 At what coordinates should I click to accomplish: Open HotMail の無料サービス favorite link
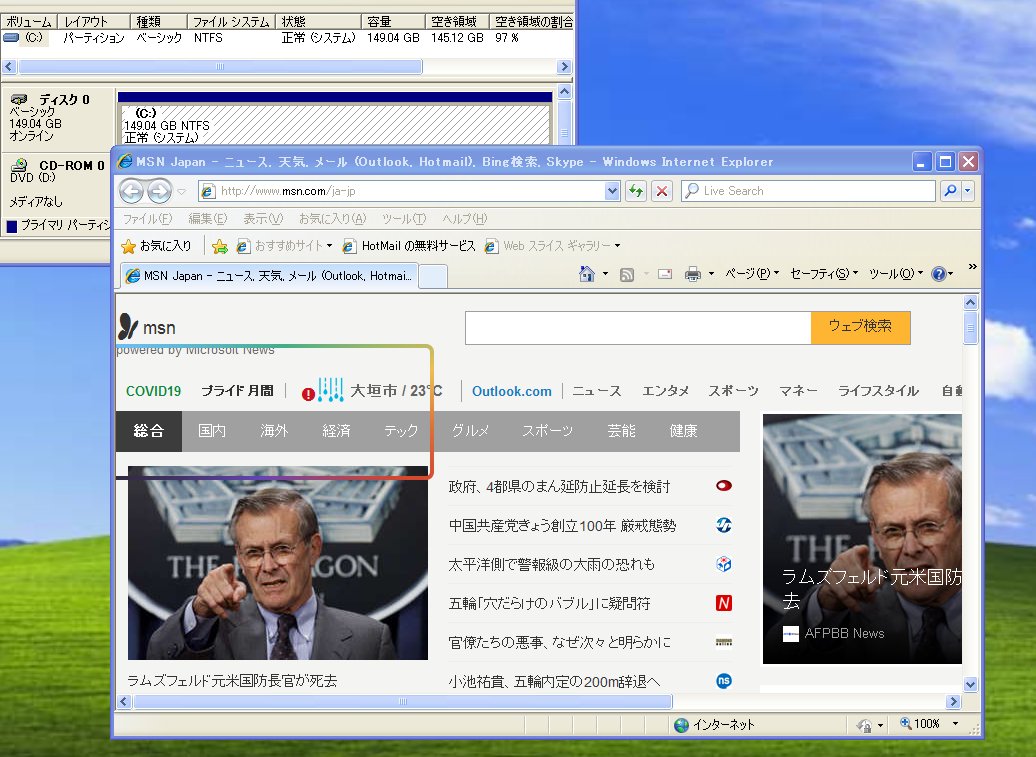(409, 246)
